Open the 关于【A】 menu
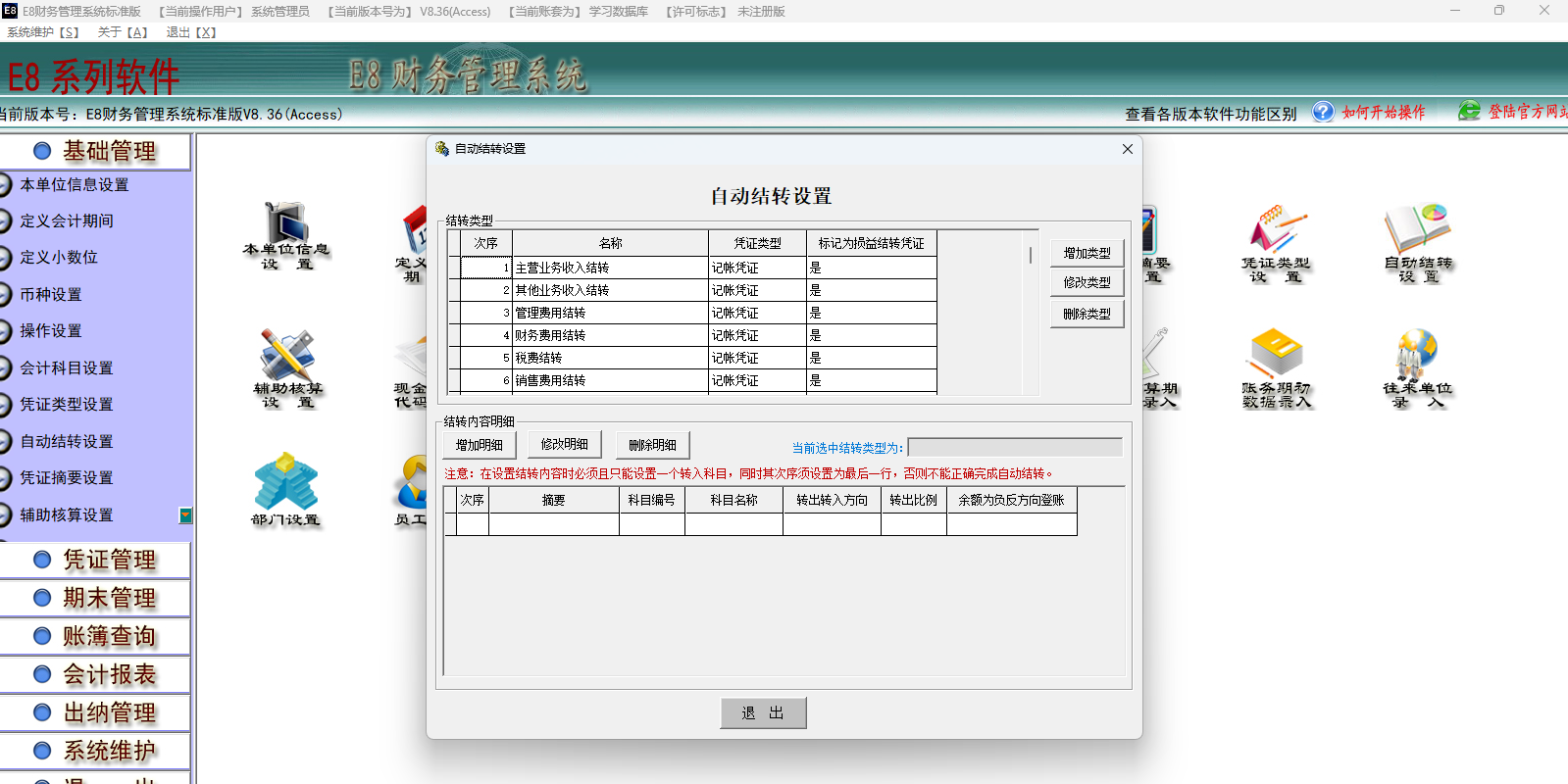Screen dimensions: 1568x784 tap(123, 32)
